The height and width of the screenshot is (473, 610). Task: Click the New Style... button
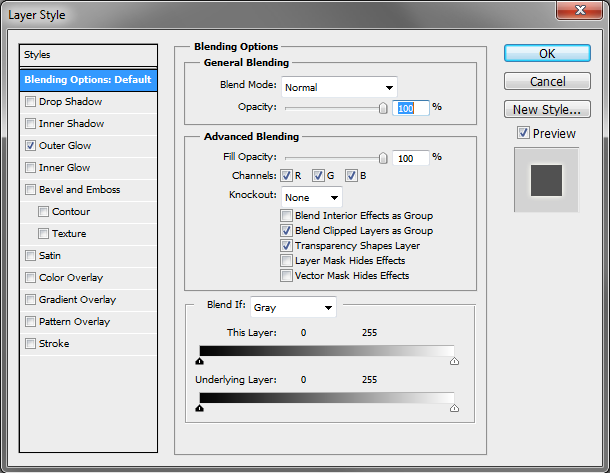(x=547, y=109)
